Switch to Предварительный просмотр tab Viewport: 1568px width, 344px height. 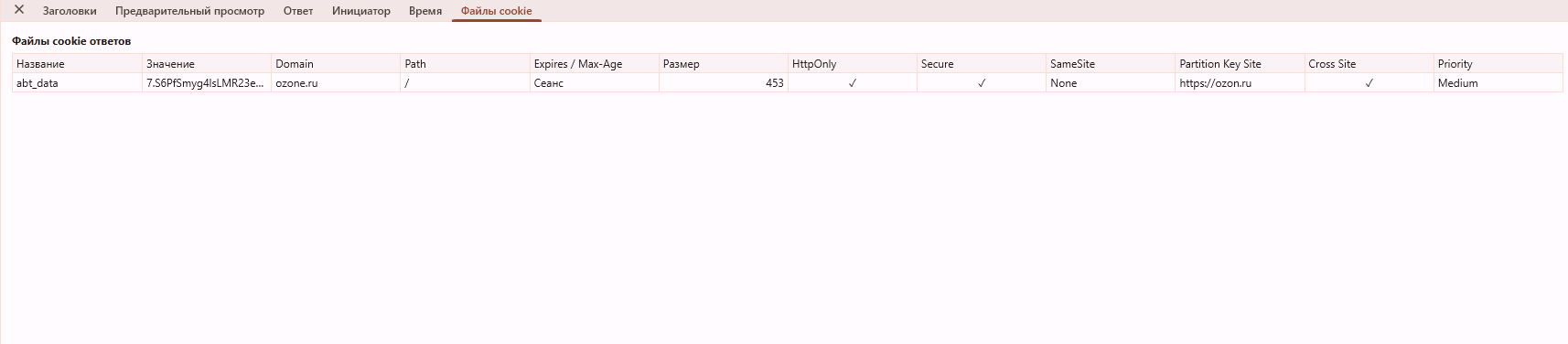[x=189, y=11]
